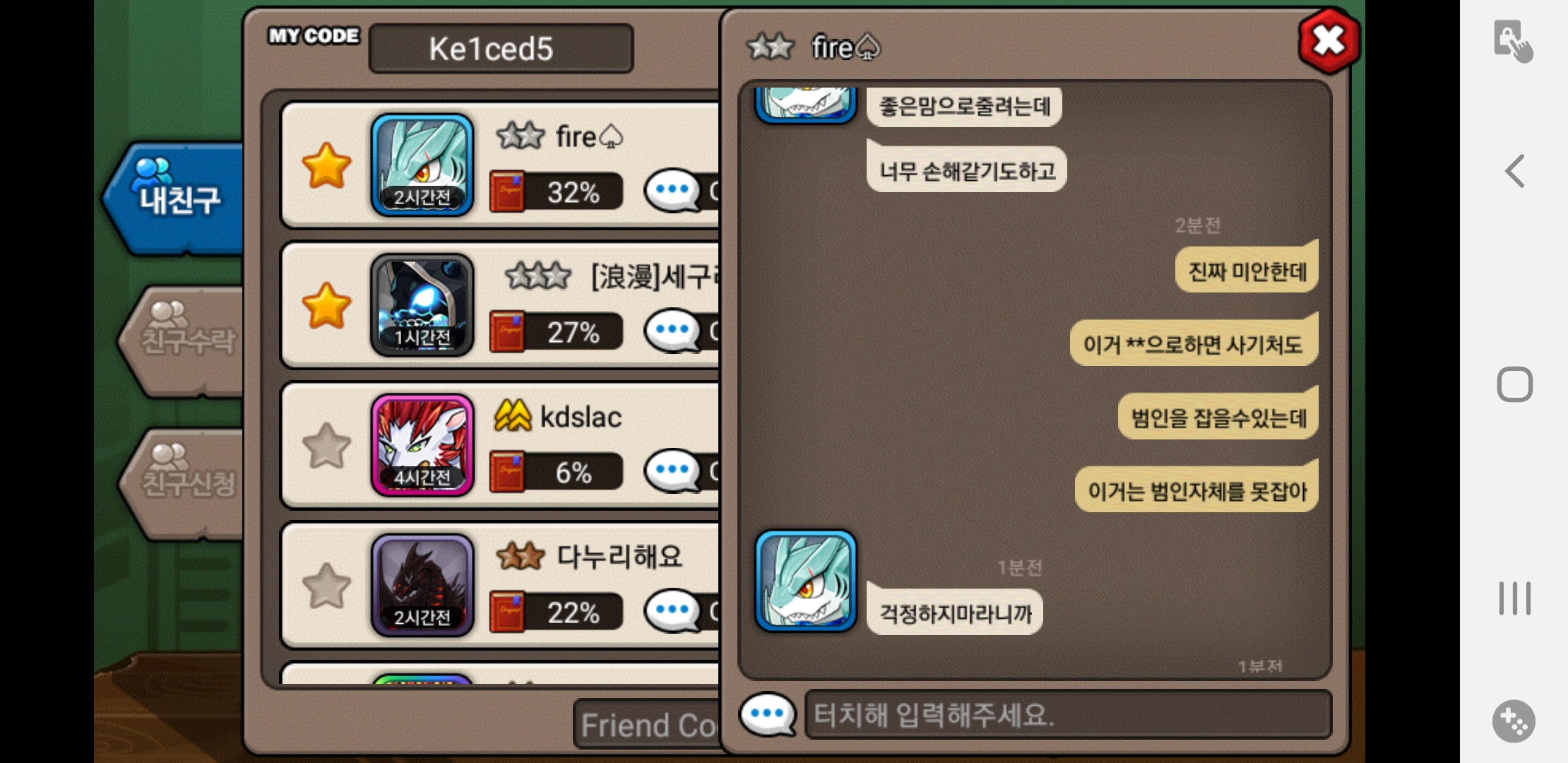This screenshot has width=1568, height=763.
Task: Select the Ke1ced5 code field
Action: (x=501, y=49)
